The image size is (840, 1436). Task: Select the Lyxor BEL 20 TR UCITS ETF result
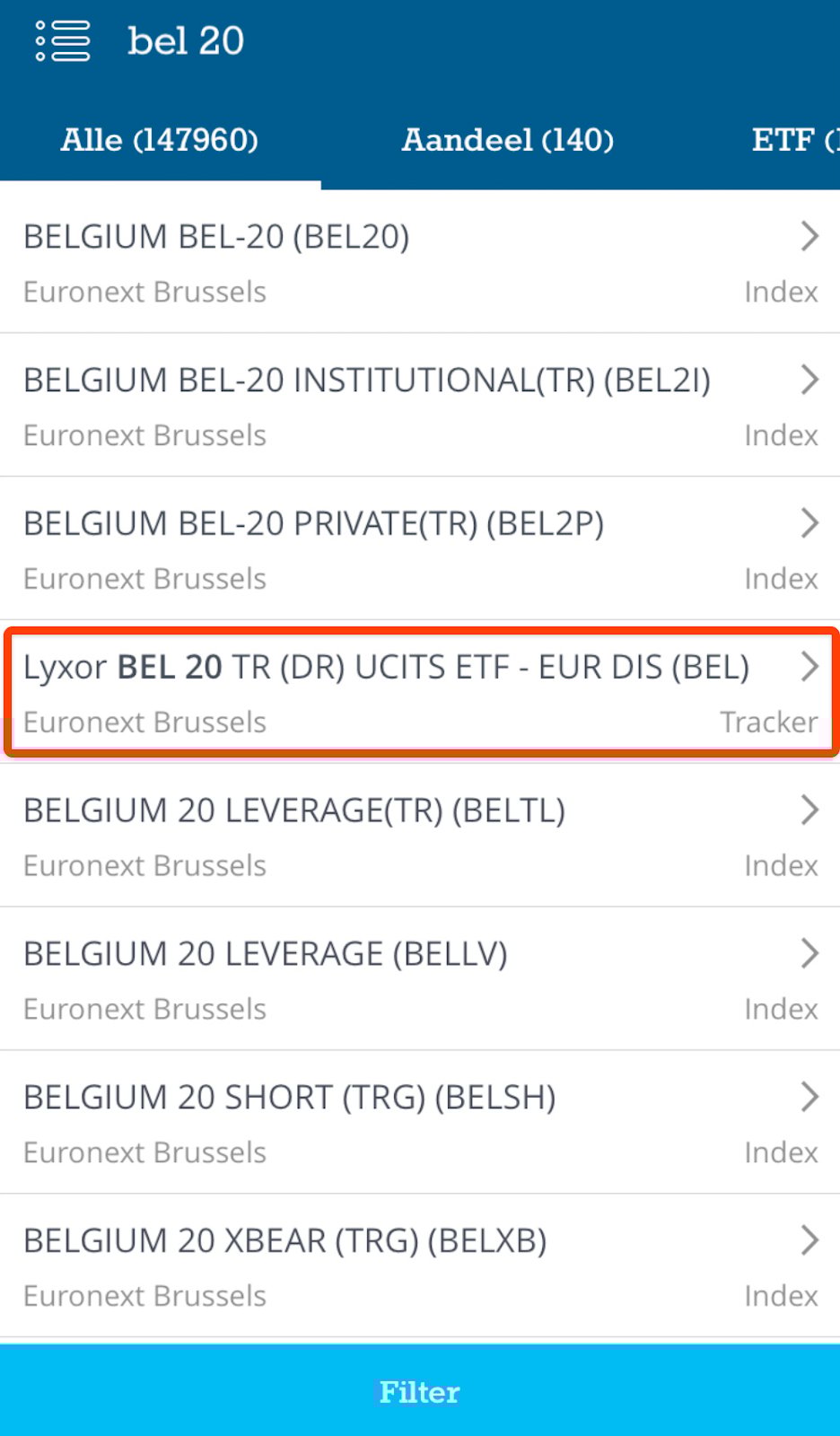[x=386, y=693]
